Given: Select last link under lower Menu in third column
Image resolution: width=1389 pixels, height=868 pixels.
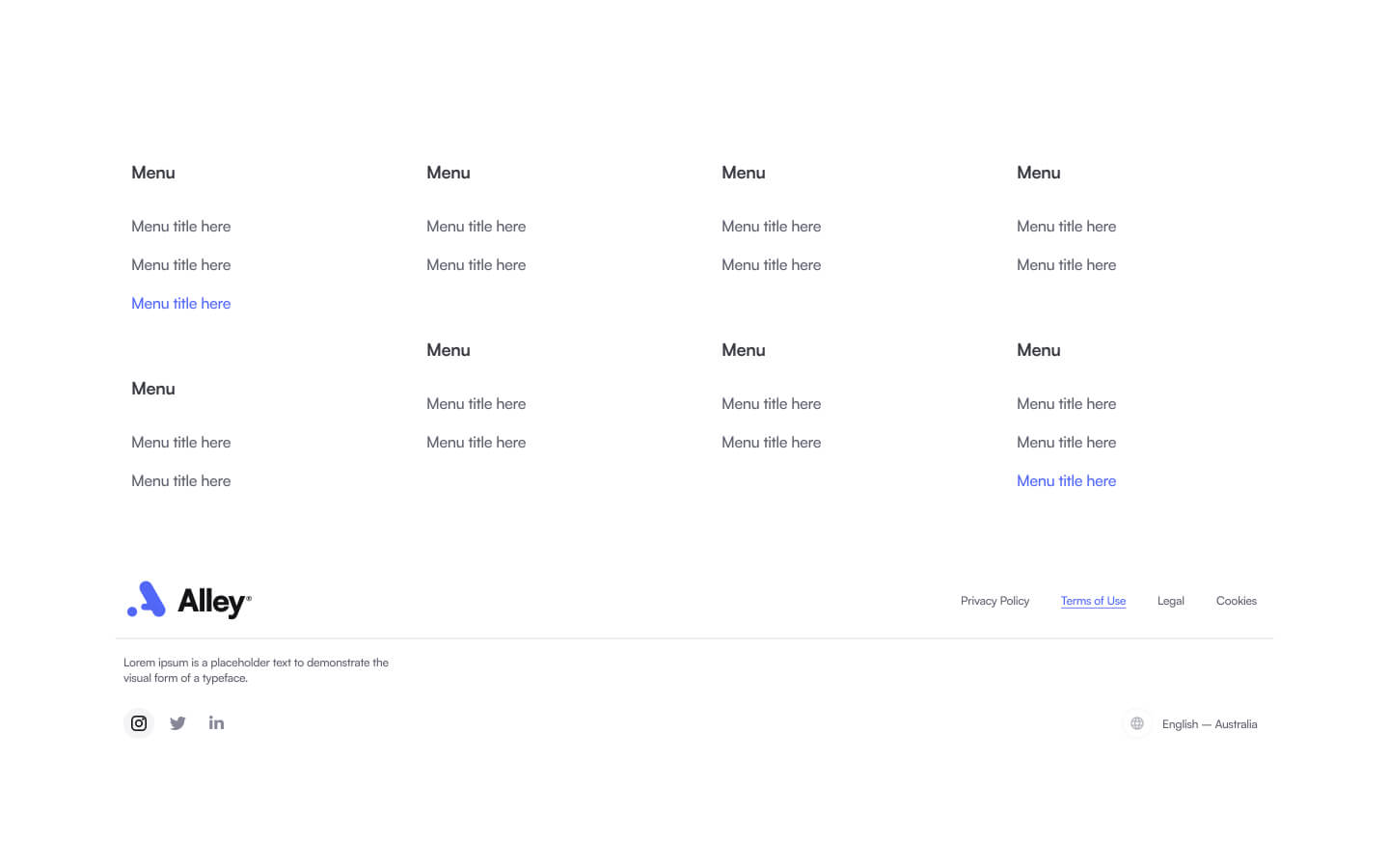Looking at the screenshot, I should point(772,443).
